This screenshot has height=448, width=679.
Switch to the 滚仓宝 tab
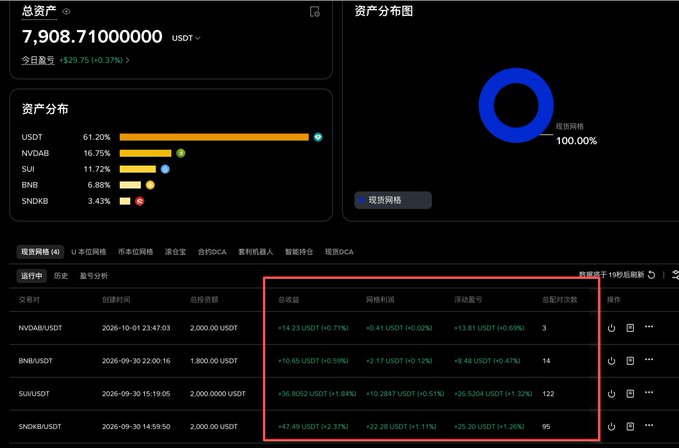(175, 252)
